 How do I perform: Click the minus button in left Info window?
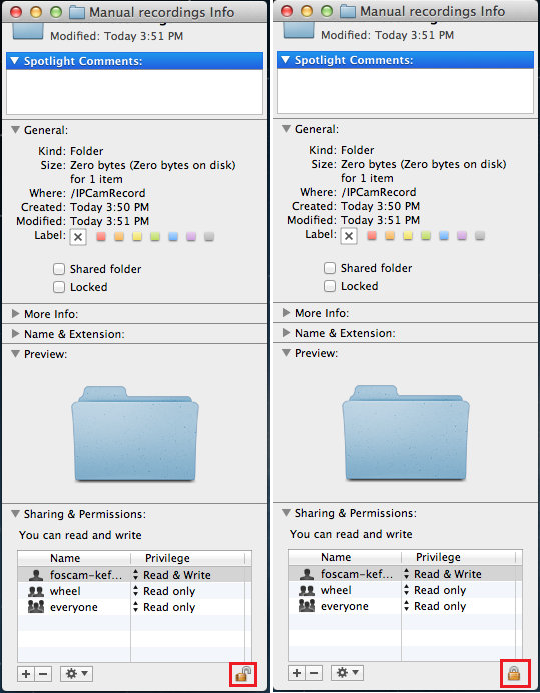pyautogui.click(x=43, y=674)
